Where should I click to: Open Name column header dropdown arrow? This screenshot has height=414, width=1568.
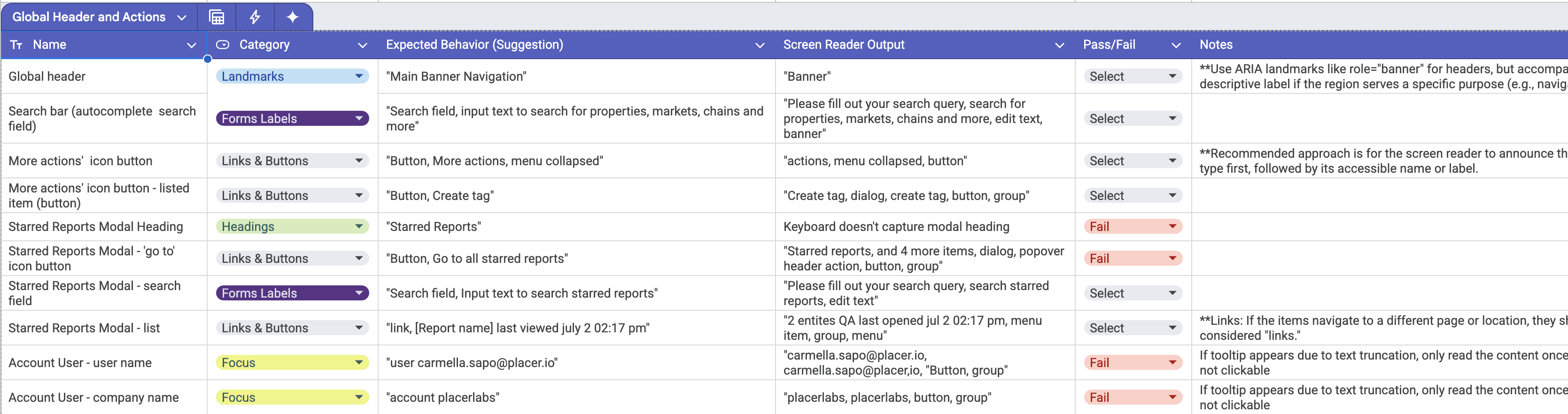[x=192, y=46]
